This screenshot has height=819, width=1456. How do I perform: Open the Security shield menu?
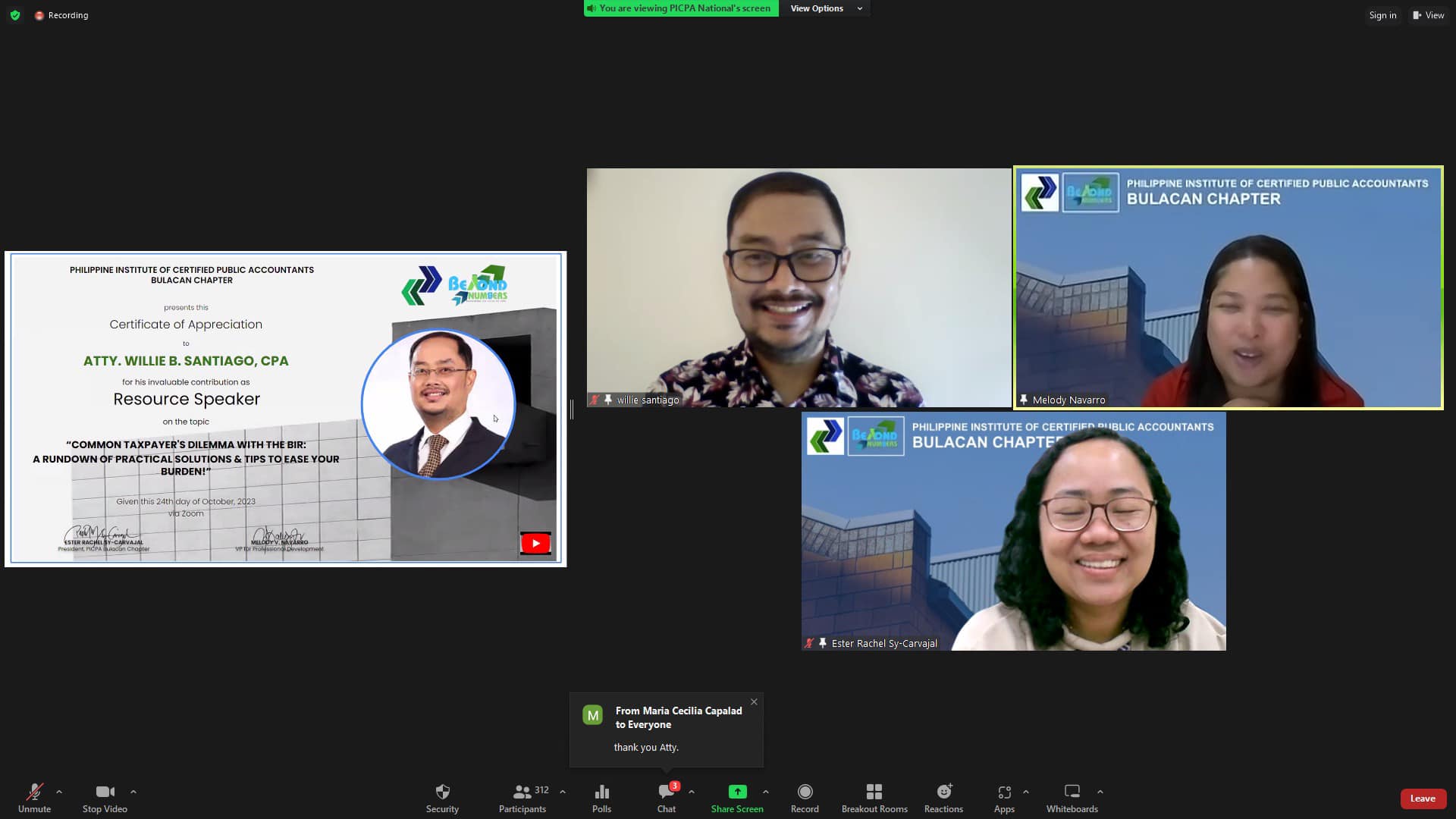pyautogui.click(x=442, y=798)
